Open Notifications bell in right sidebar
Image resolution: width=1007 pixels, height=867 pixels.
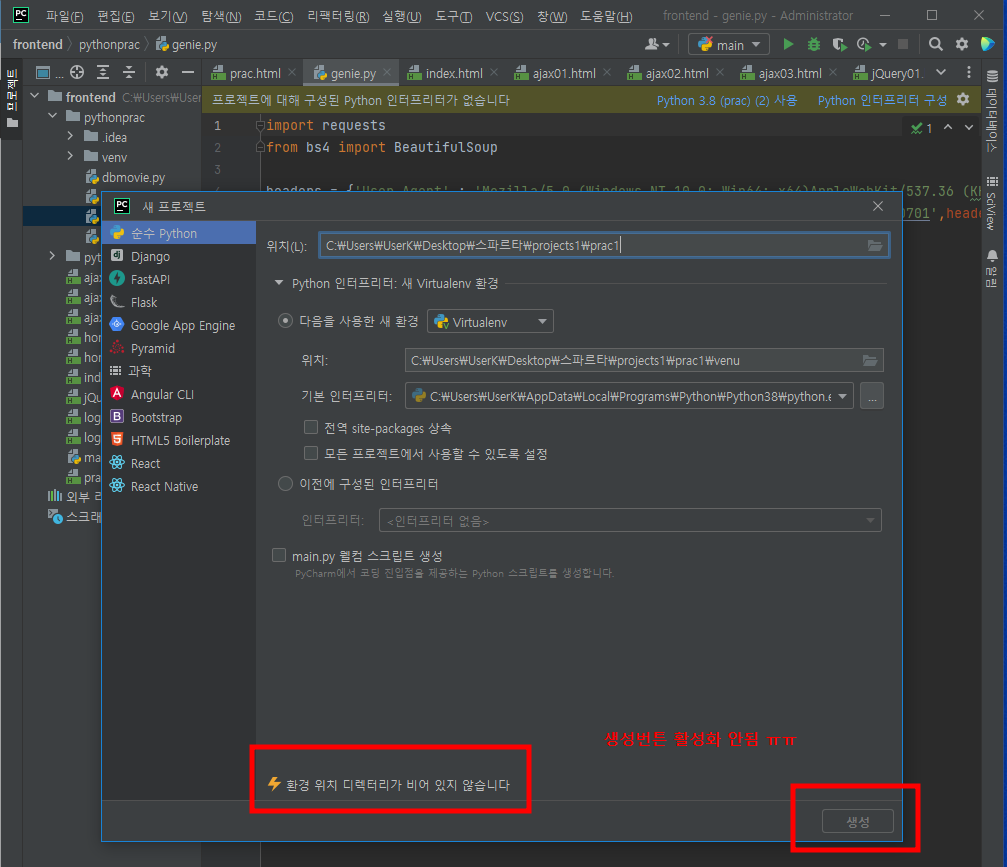tap(992, 256)
